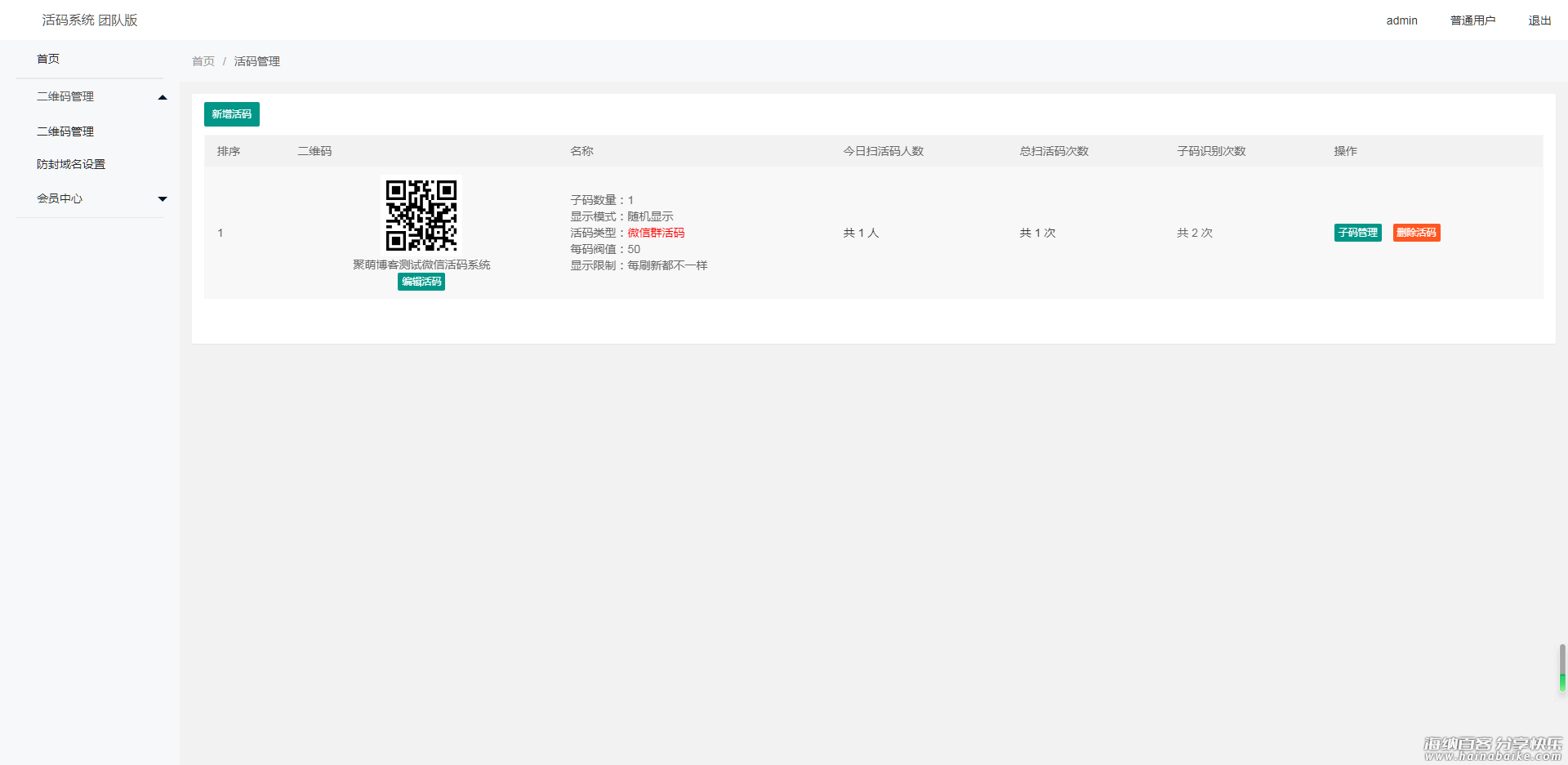Click the red 删除活码 button
1568x765 pixels.
pos(1417,233)
